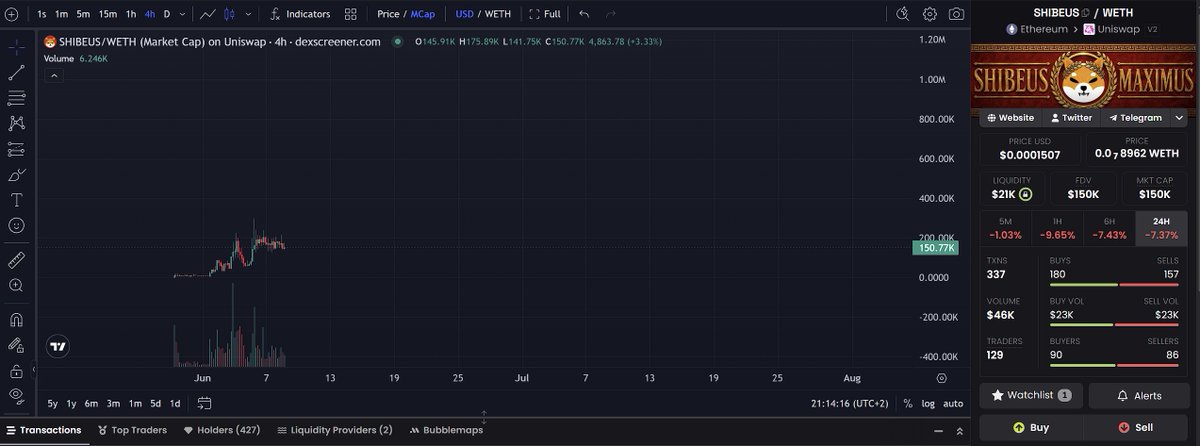Select the brush drawing tool
This screenshot has height=446, width=1200.
16,175
